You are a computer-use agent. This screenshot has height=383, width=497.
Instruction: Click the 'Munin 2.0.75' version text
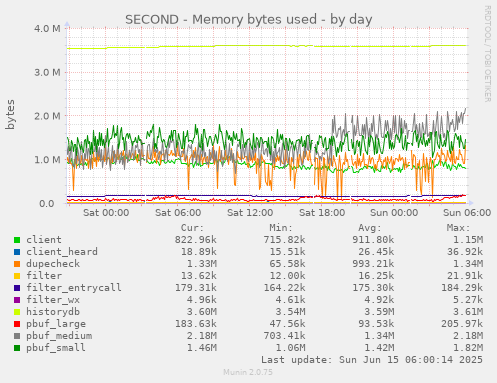248,372
